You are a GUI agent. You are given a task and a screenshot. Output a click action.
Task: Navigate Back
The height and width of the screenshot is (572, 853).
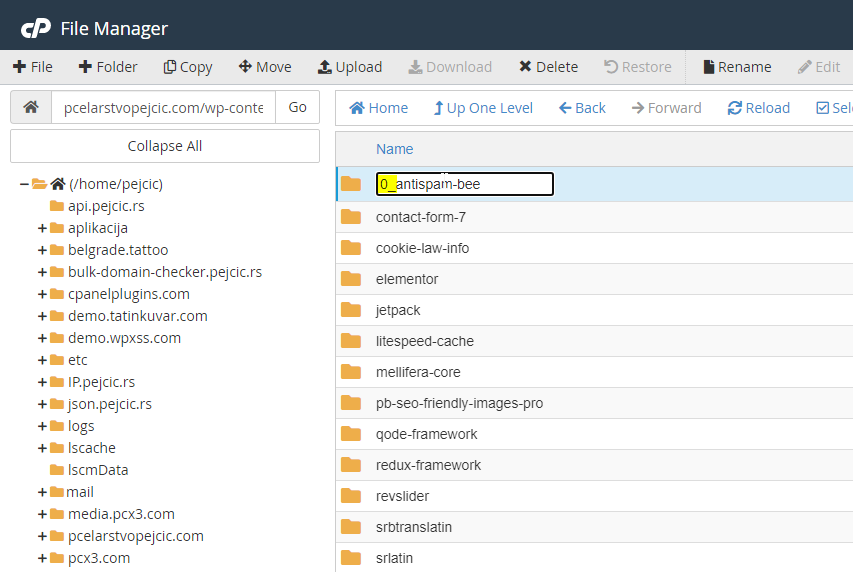[582, 108]
